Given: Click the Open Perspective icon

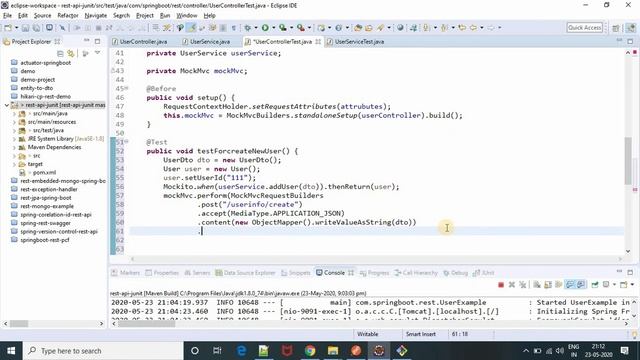Looking at the screenshot, I should click(616, 28).
